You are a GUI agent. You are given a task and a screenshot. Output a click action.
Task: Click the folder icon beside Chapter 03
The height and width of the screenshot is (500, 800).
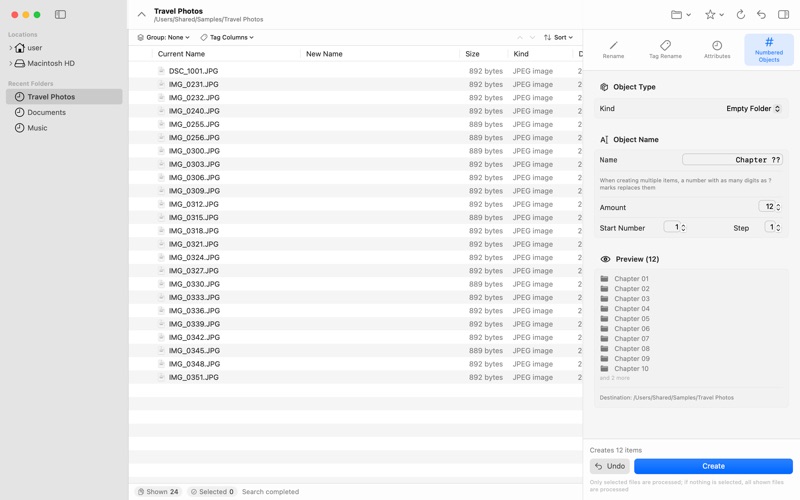click(x=605, y=298)
